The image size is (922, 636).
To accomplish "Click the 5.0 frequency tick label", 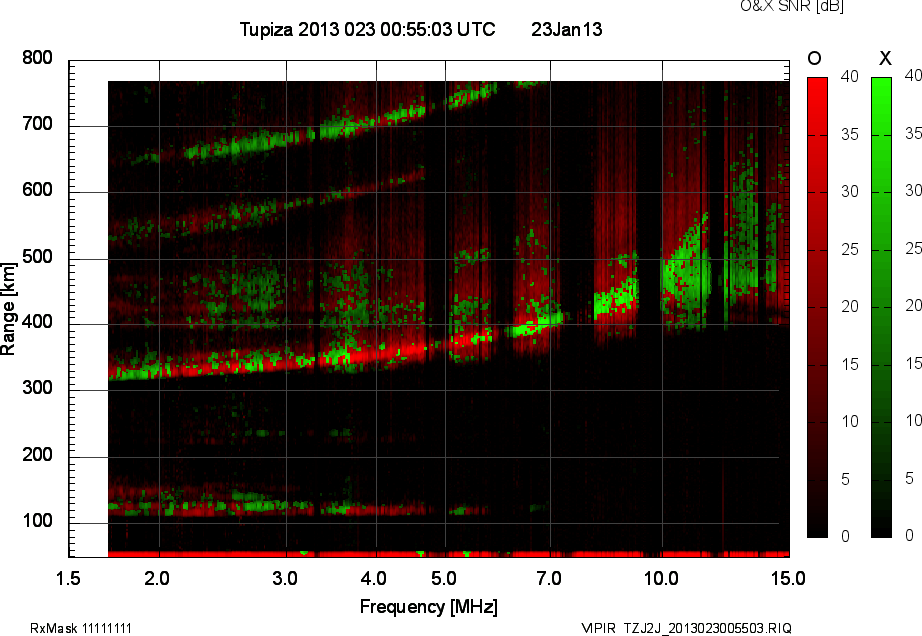I will point(444,578).
